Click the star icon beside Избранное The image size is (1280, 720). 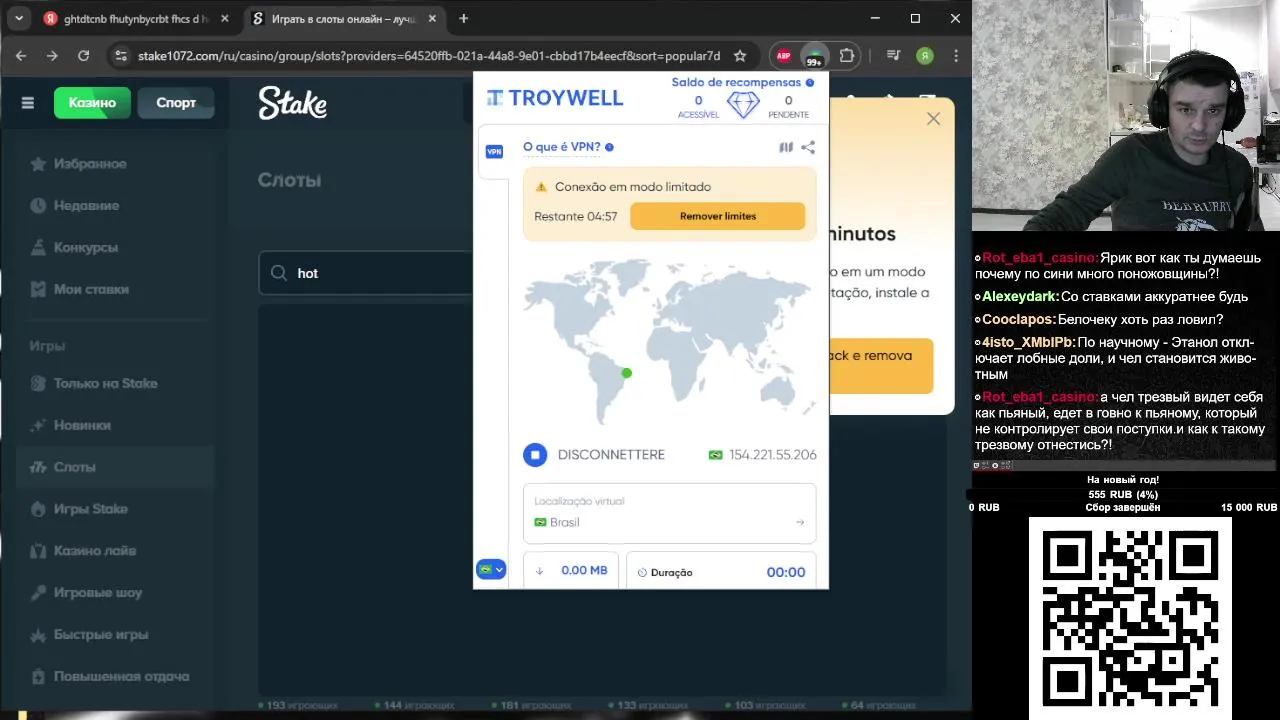(x=38, y=164)
